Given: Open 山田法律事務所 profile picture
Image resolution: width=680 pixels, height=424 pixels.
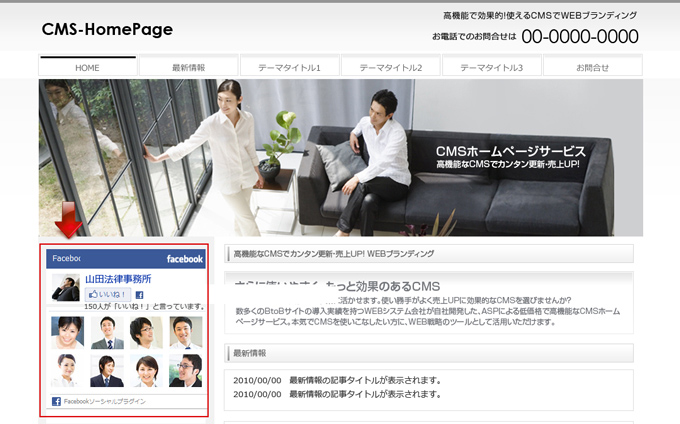Looking at the screenshot, I should (x=65, y=288).
